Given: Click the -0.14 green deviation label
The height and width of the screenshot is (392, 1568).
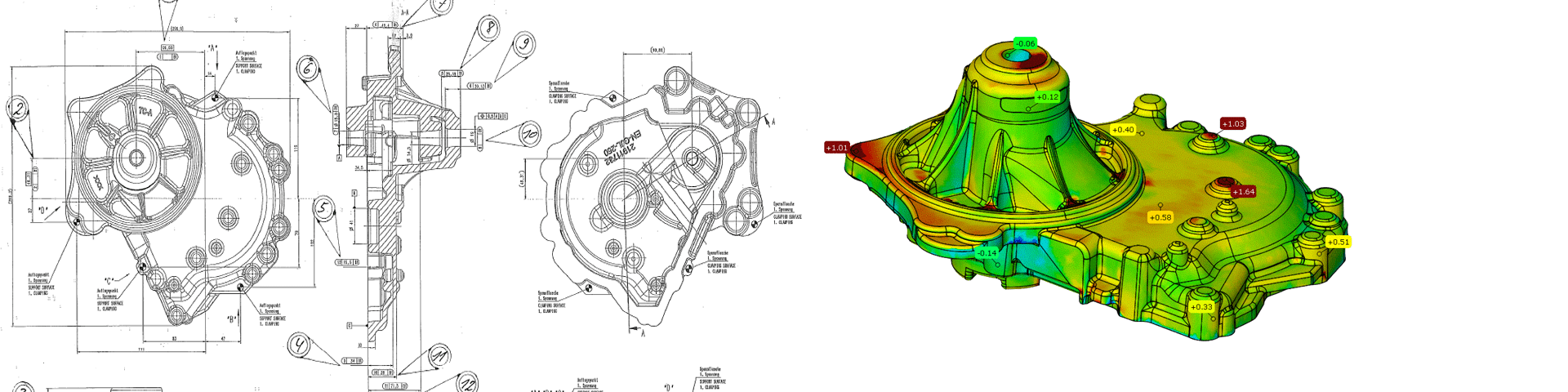Looking at the screenshot, I should click(x=987, y=253).
